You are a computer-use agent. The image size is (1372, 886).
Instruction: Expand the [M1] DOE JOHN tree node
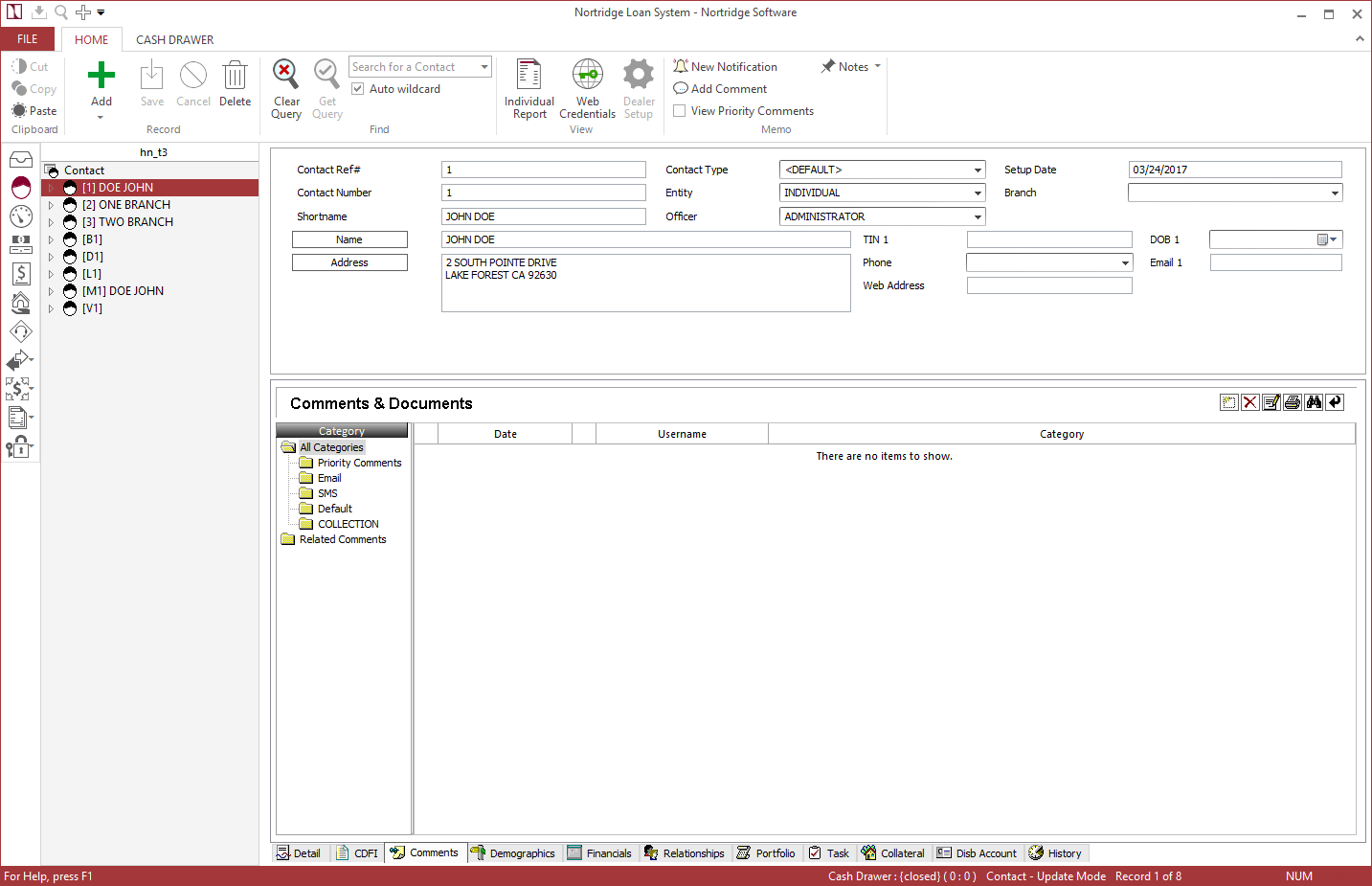pyautogui.click(x=51, y=291)
